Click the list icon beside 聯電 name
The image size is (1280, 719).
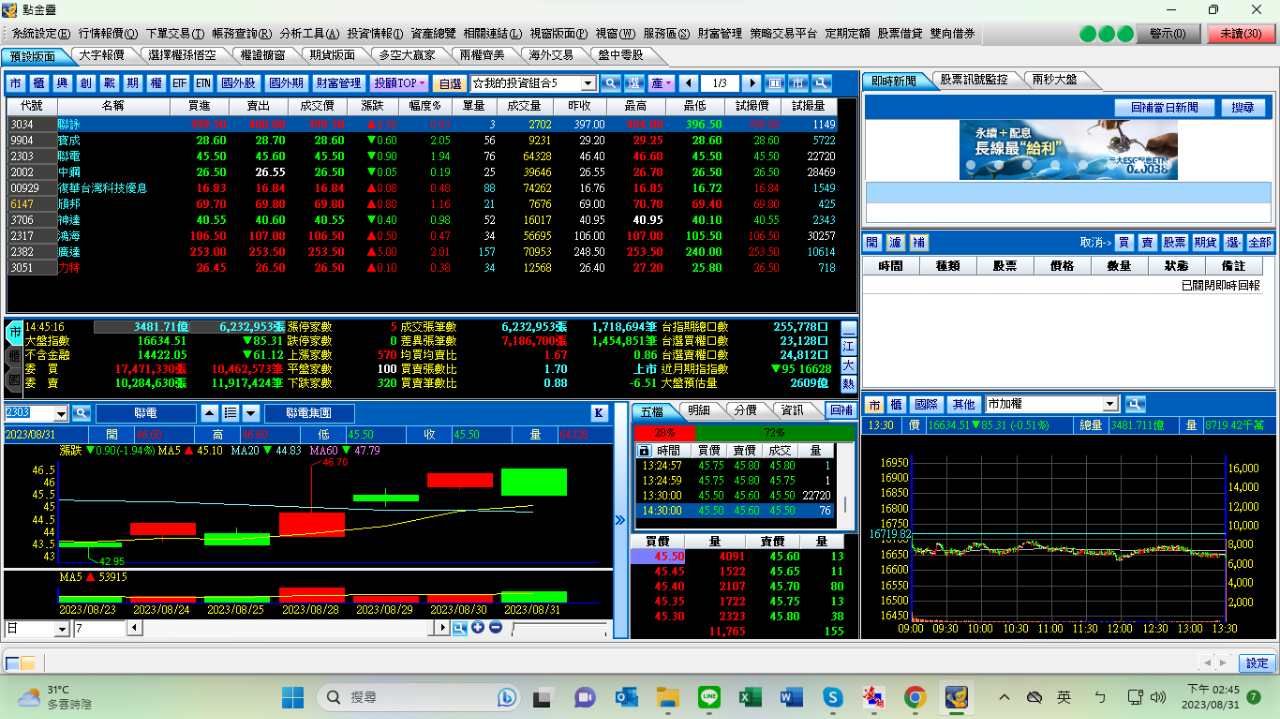[x=229, y=413]
